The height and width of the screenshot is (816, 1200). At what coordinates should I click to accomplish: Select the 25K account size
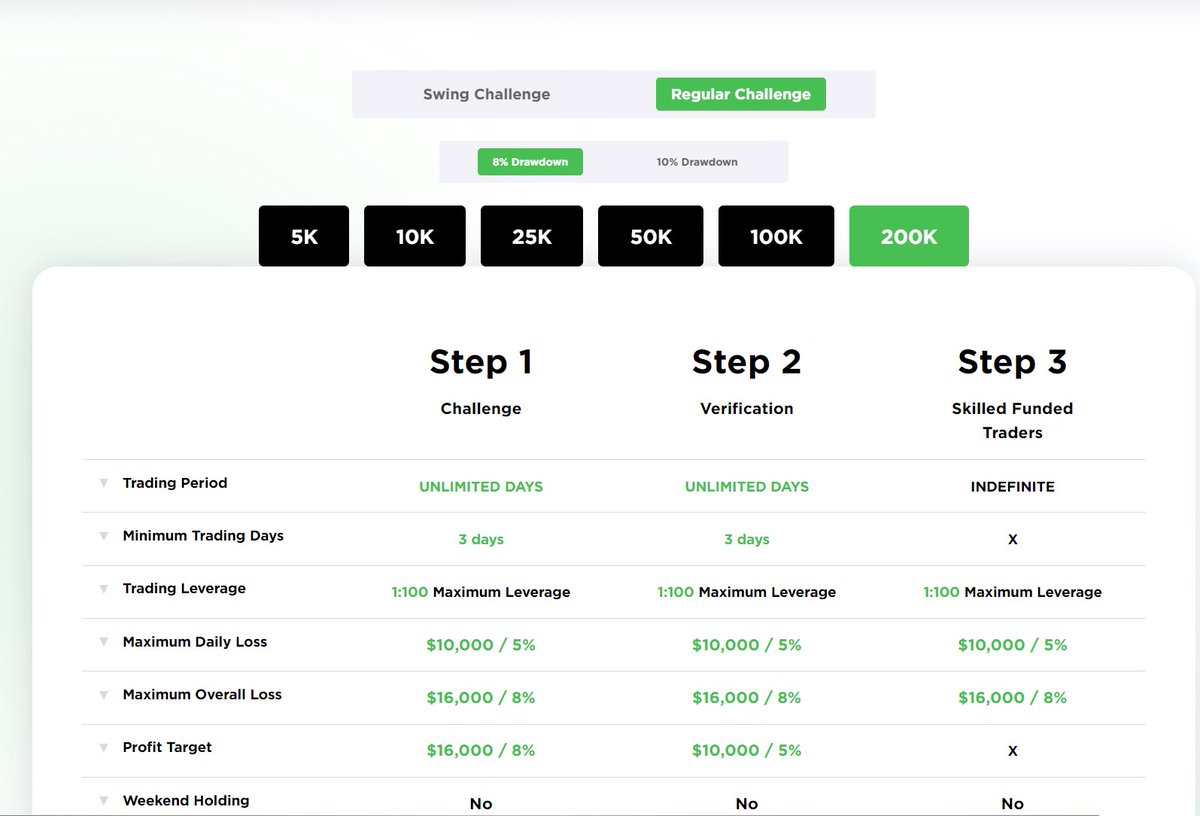[532, 236]
